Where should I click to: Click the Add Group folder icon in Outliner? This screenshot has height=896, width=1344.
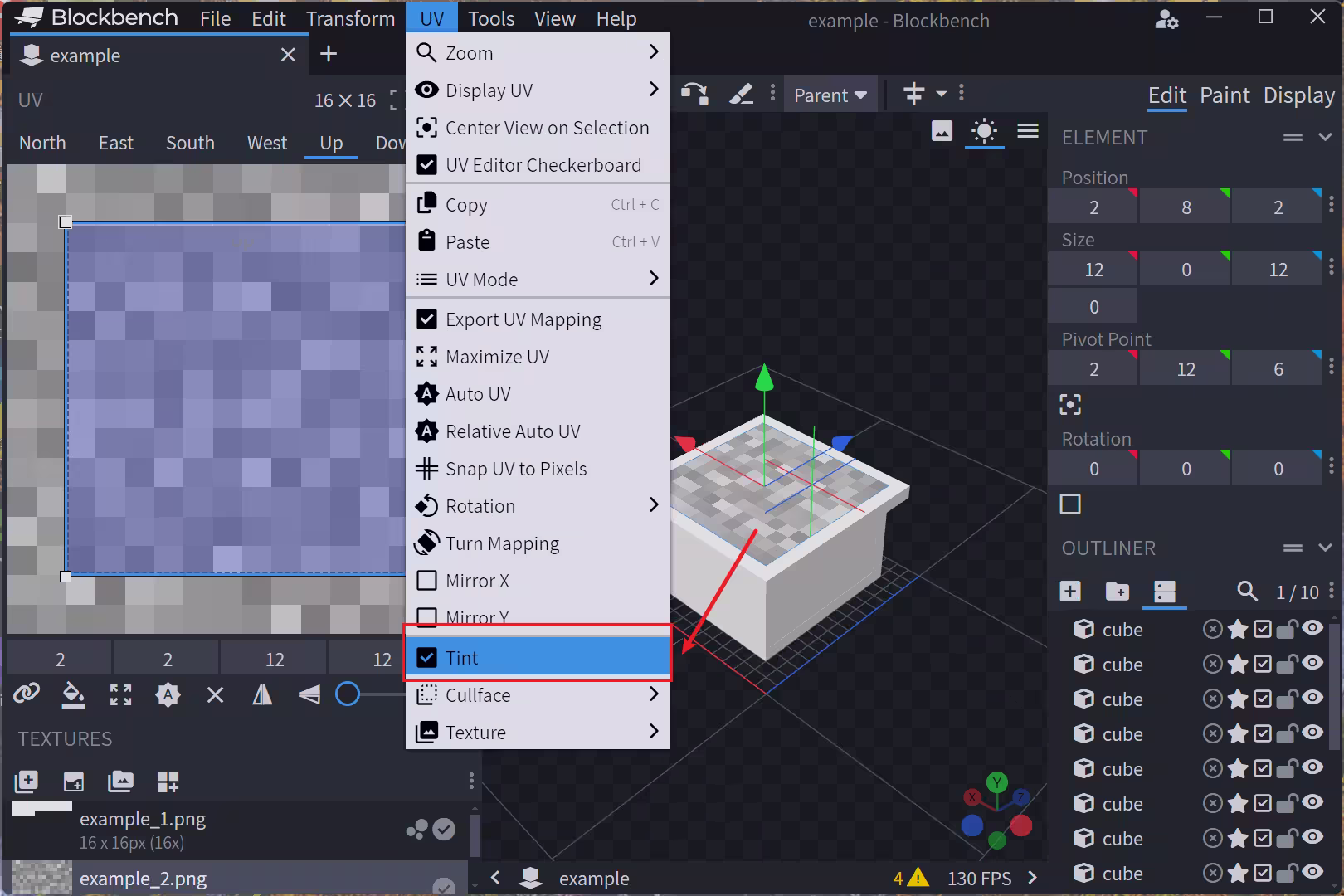click(1117, 591)
